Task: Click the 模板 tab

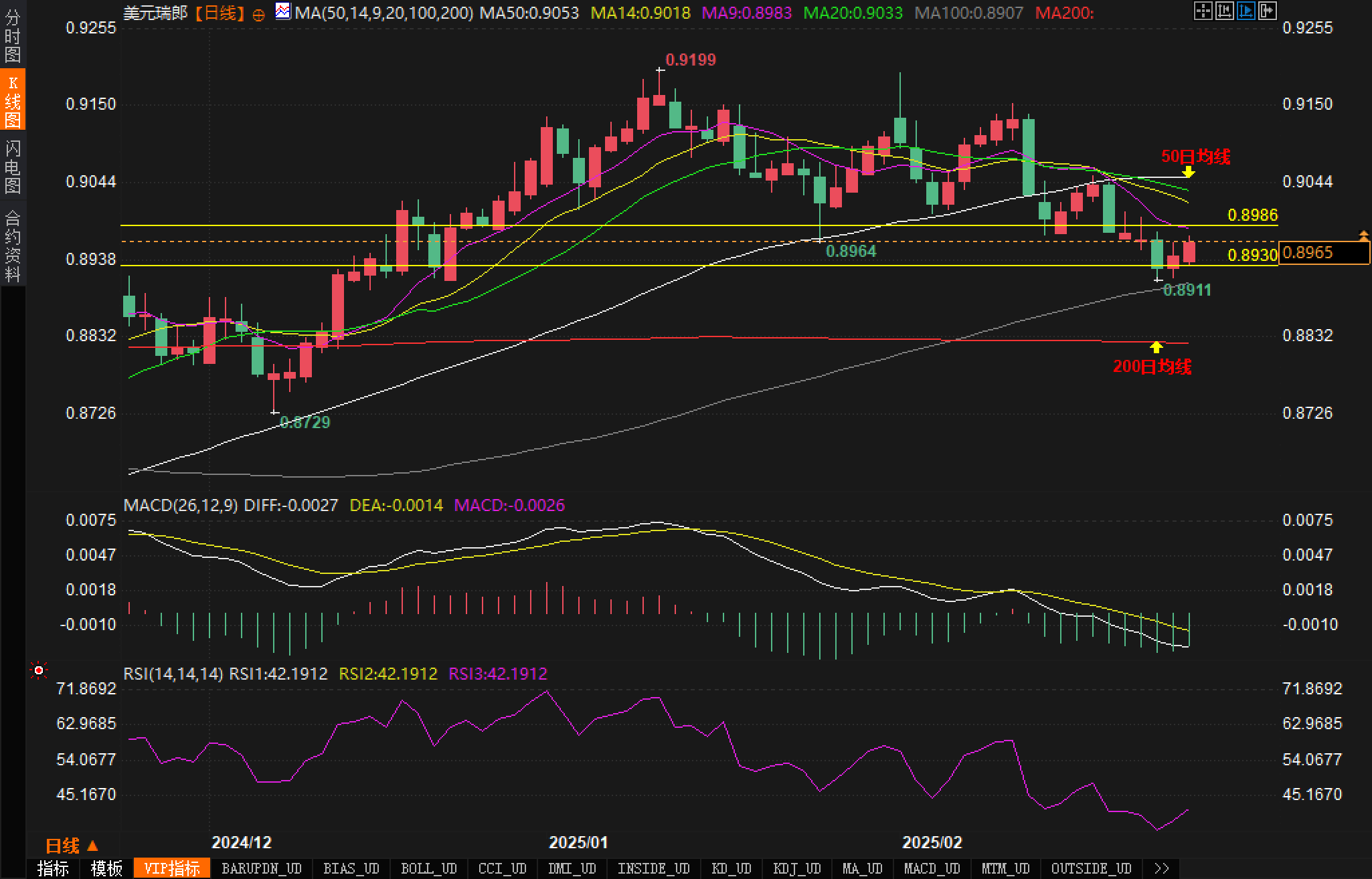Action: [x=107, y=868]
